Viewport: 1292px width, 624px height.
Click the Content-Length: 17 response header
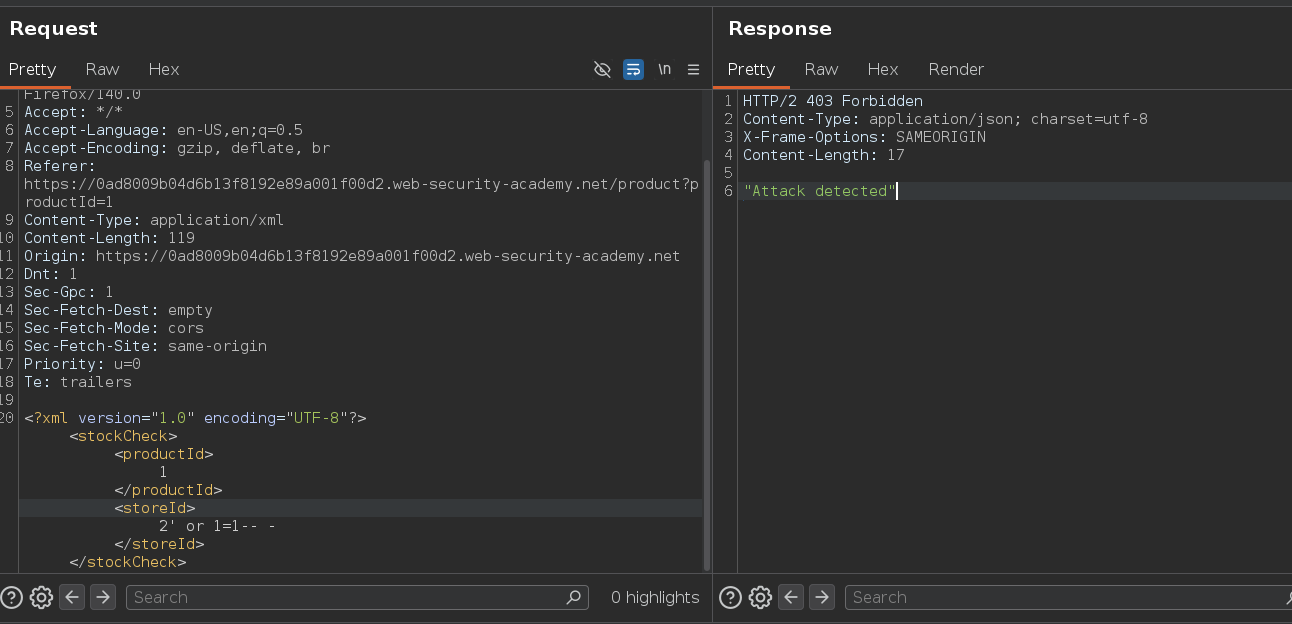824,155
